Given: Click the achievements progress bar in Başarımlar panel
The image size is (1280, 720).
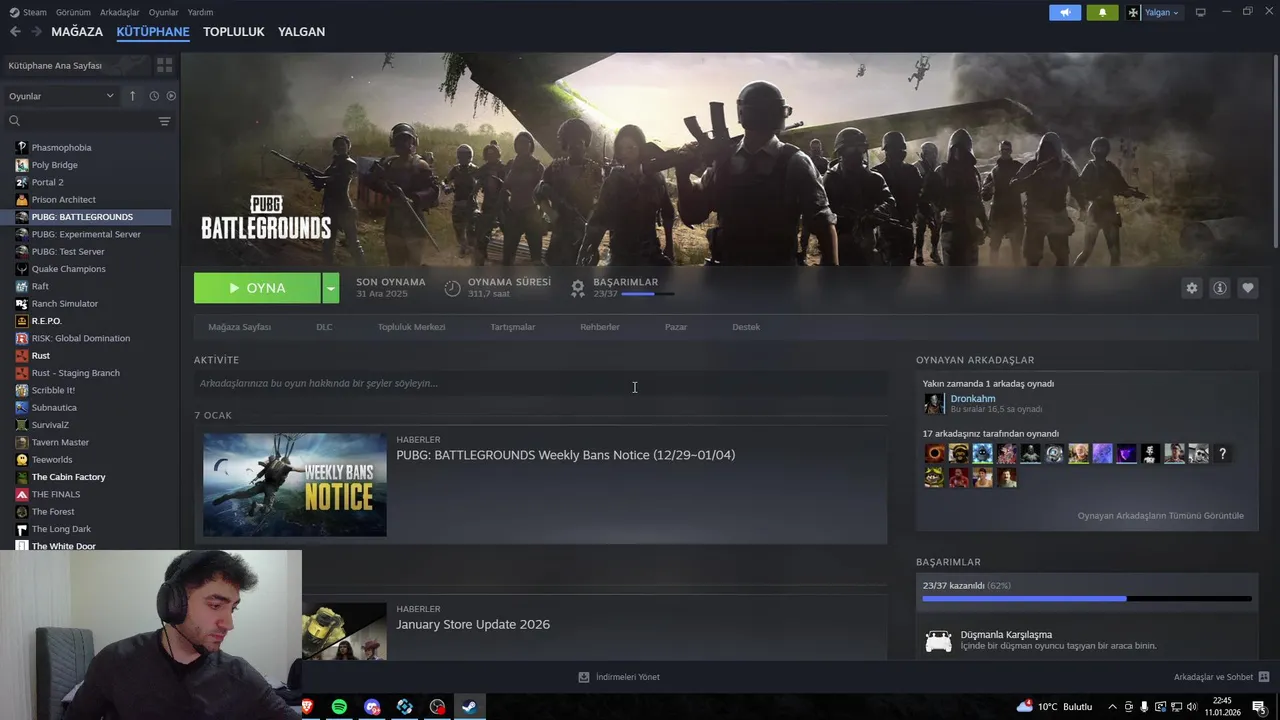Looking at the screenshot, I should pos(1087,598).
